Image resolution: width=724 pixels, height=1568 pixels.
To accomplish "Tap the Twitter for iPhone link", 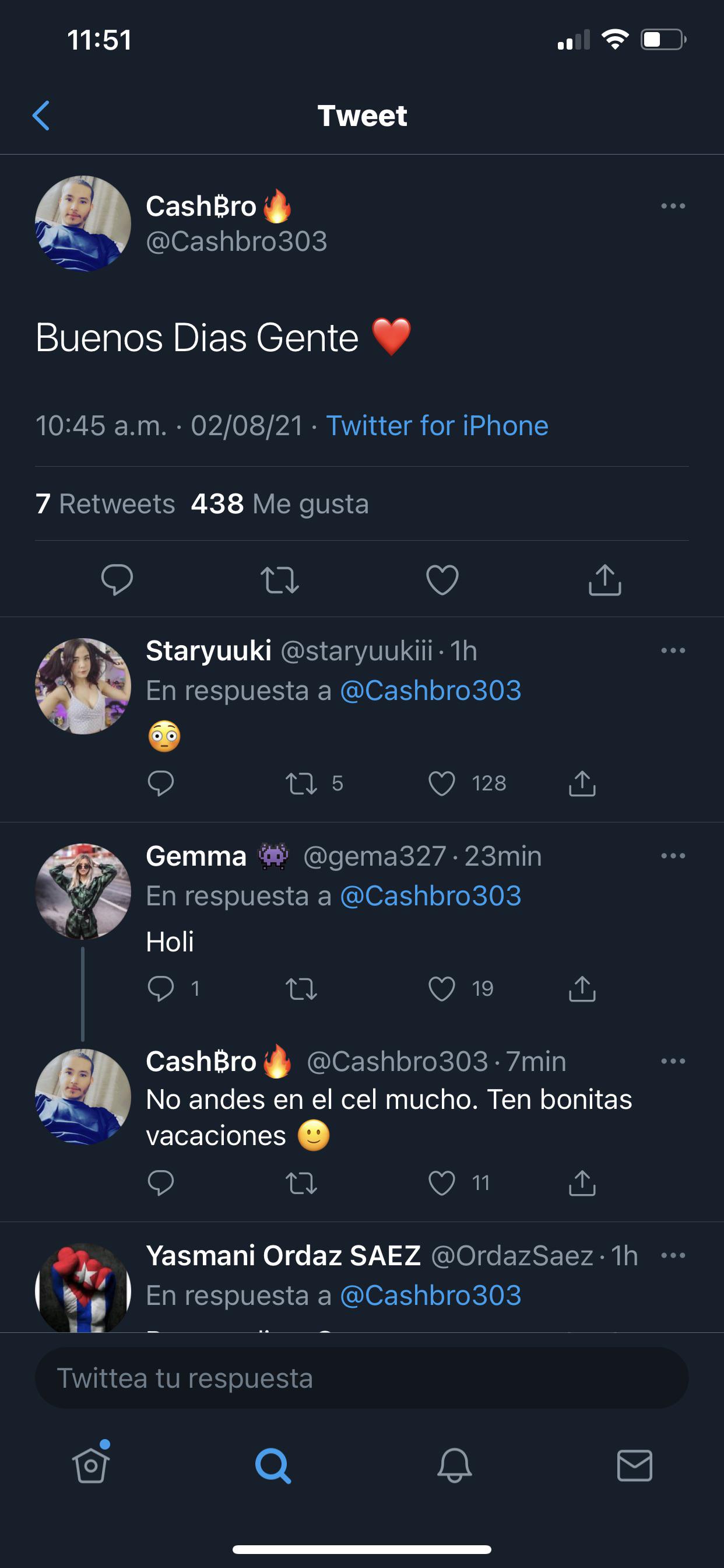I will tap(437, 425).
